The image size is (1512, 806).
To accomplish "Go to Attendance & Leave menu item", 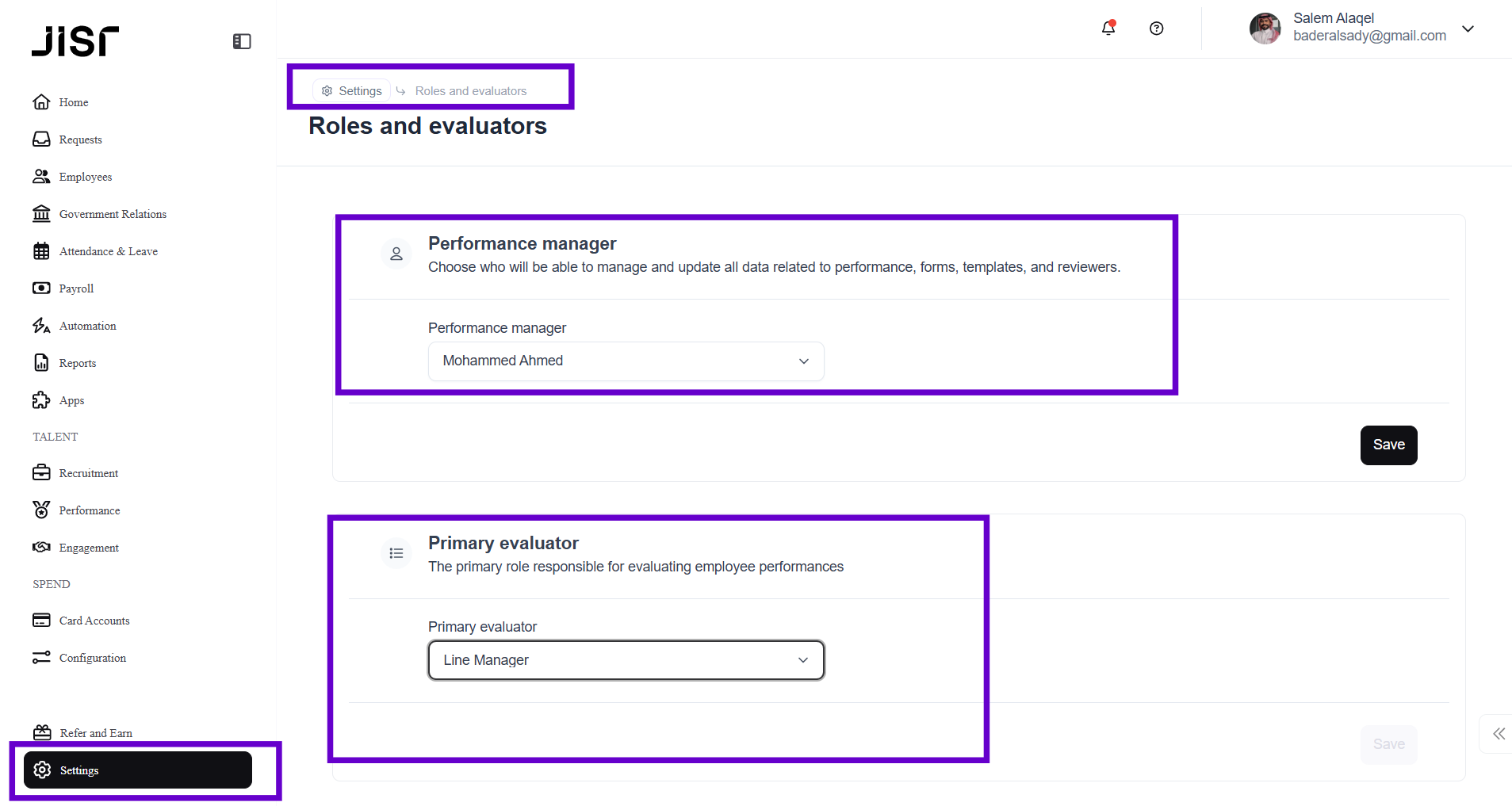I will 108,251.
